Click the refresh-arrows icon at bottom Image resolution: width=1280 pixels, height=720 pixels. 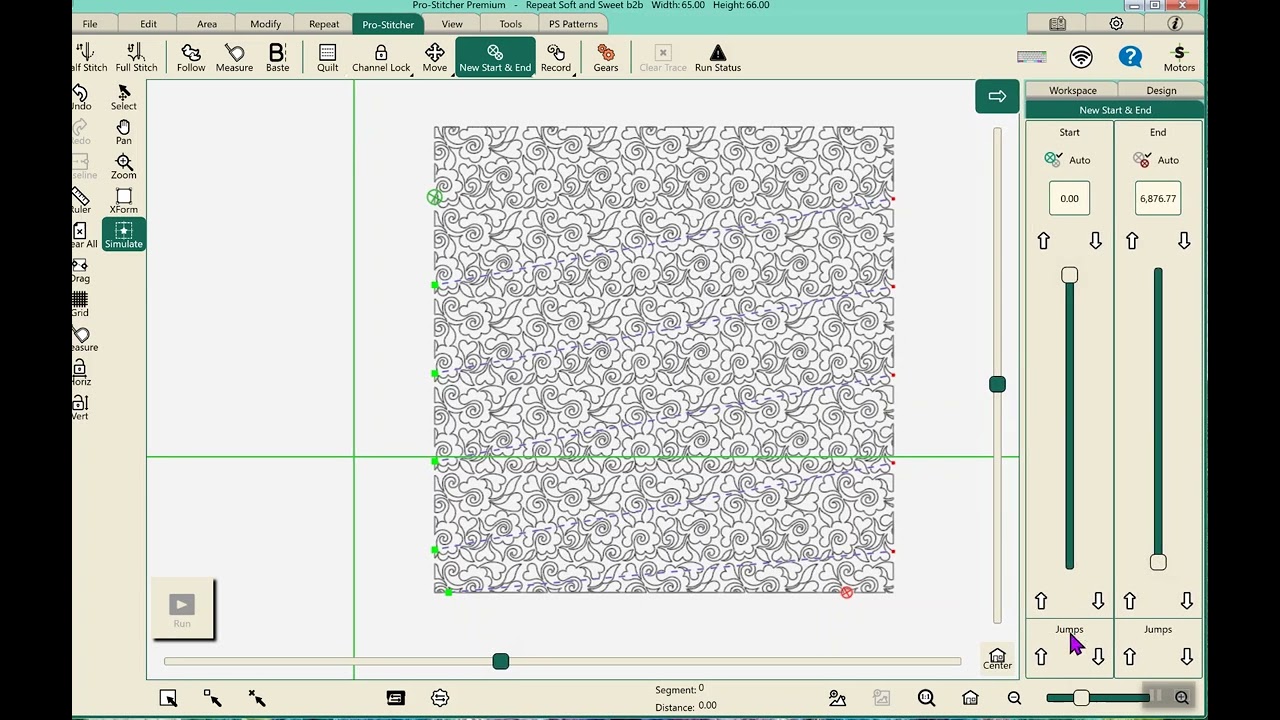point(440,698)
